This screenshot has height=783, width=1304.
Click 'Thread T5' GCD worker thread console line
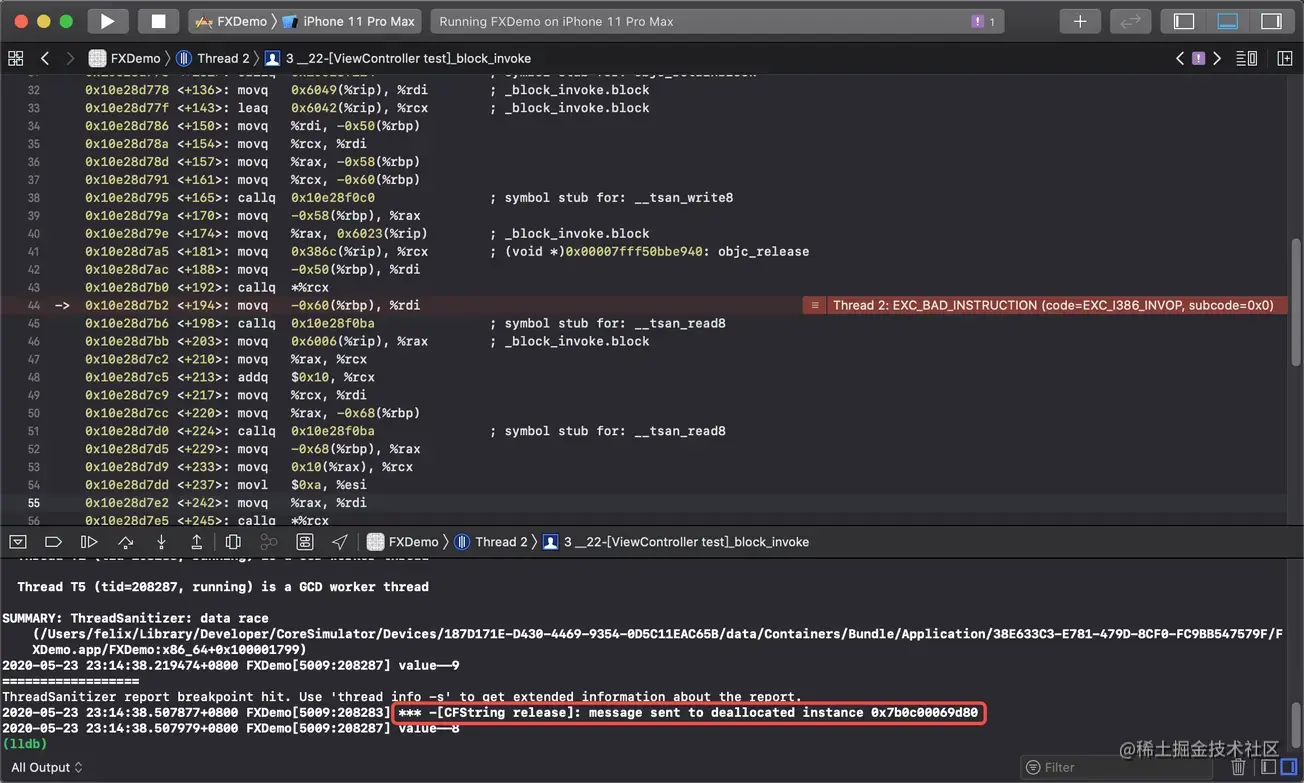[x=223, y=587]
